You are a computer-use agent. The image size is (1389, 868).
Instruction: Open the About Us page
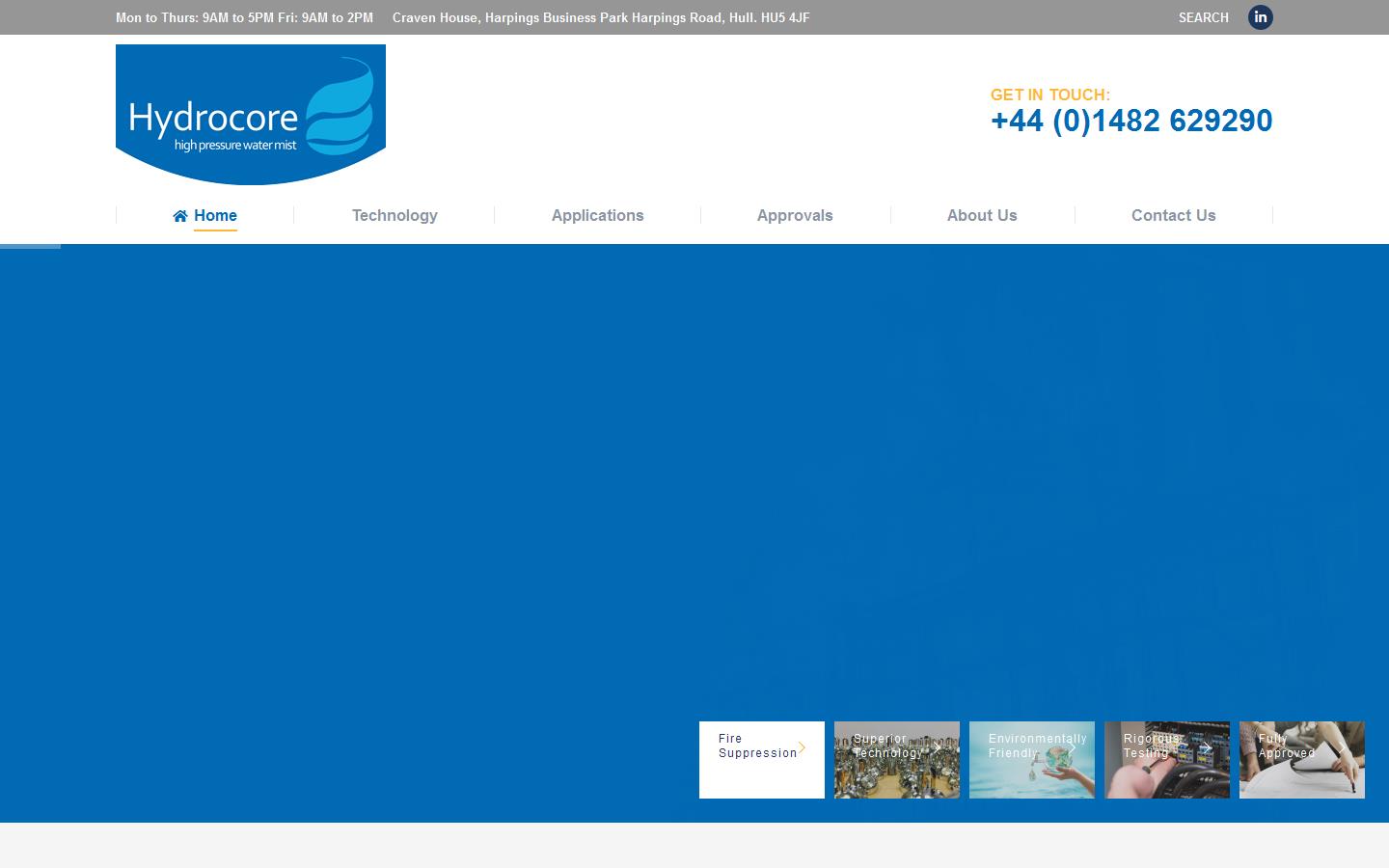point(982,215)
